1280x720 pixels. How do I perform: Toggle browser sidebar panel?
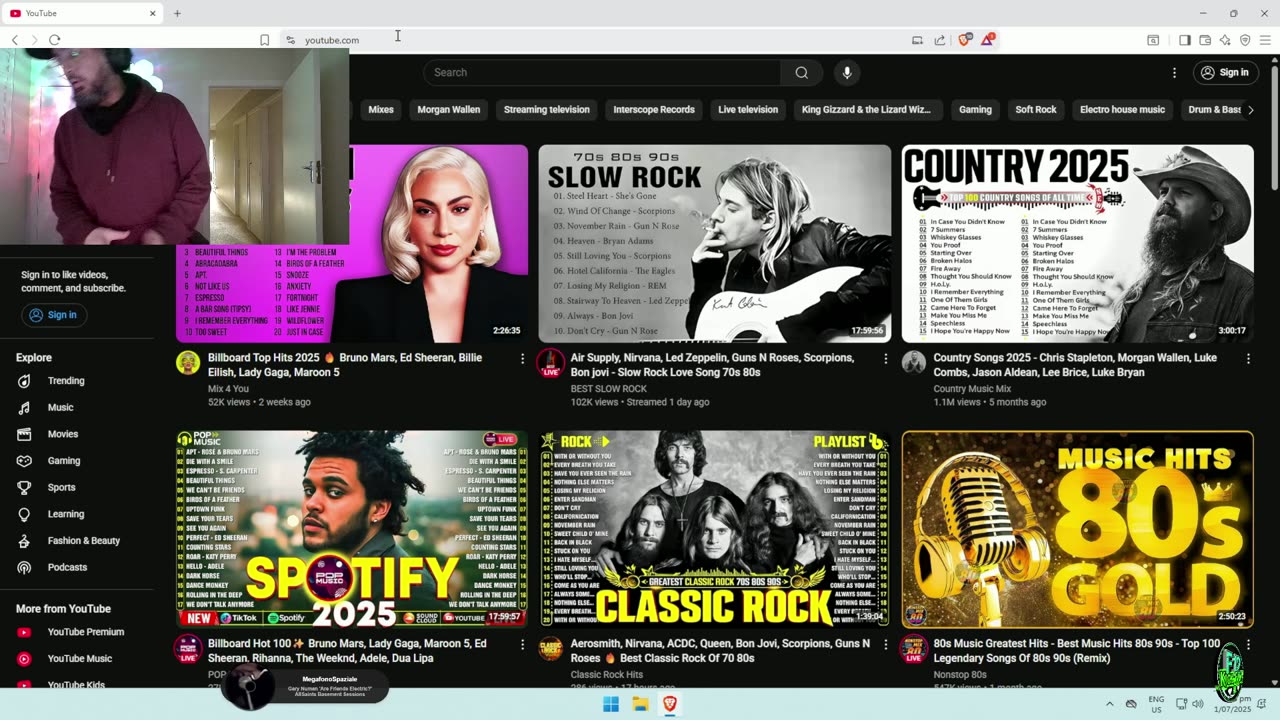(x=1185, y=40)
